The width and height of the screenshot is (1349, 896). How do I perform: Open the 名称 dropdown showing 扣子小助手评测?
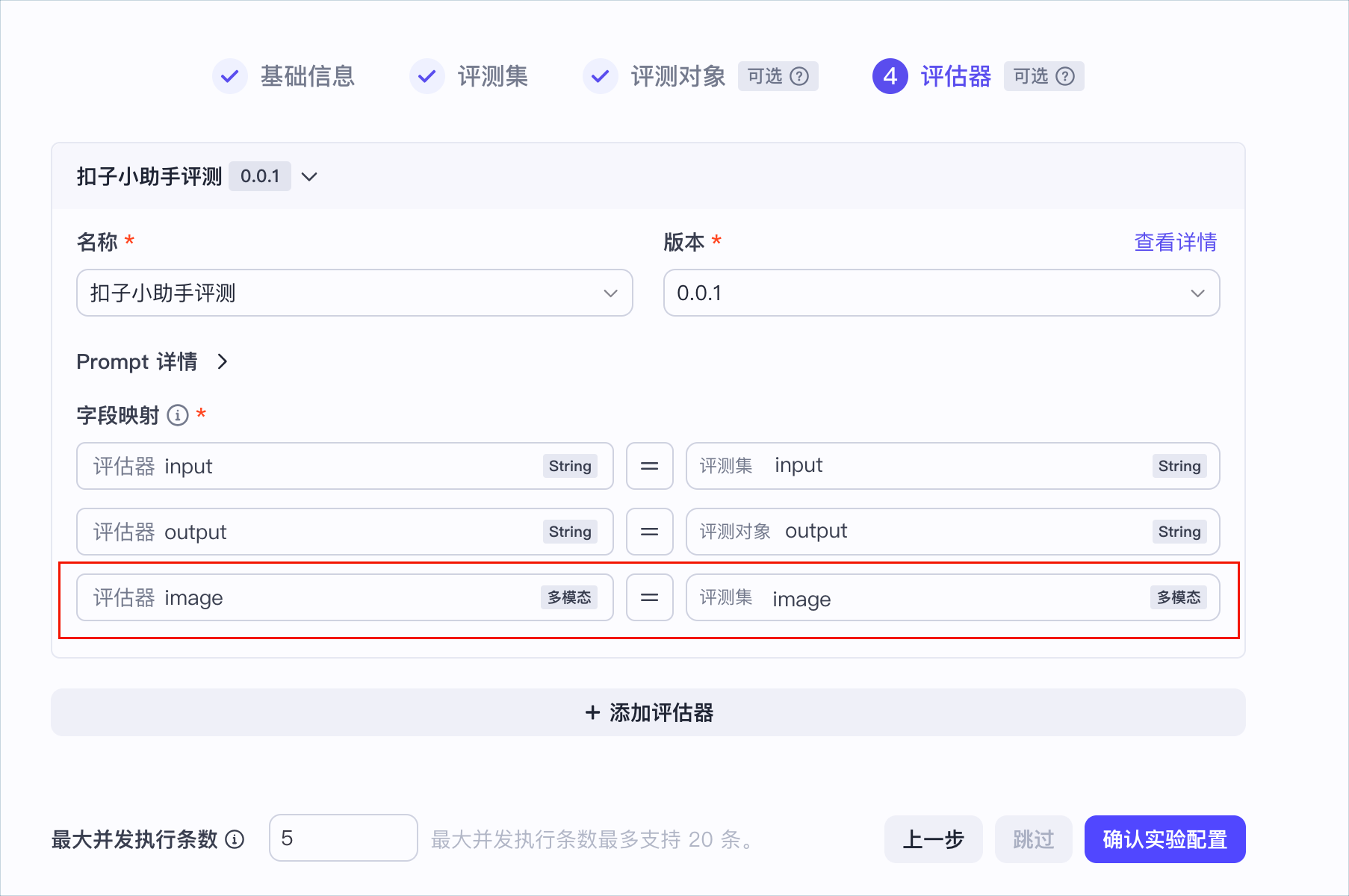(355, 293)
